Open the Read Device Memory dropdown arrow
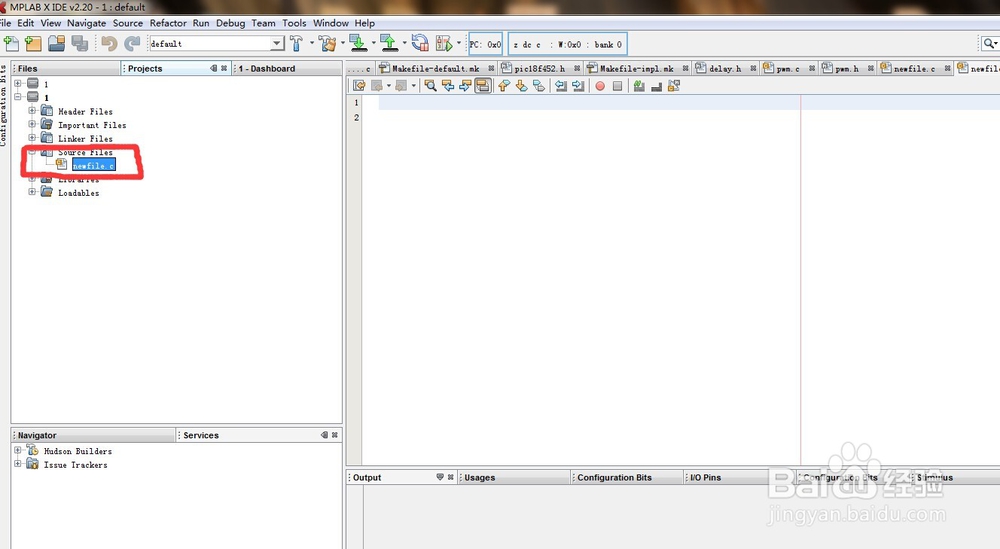This screenshot has height=549, width=1000. (x=404, y=43)
